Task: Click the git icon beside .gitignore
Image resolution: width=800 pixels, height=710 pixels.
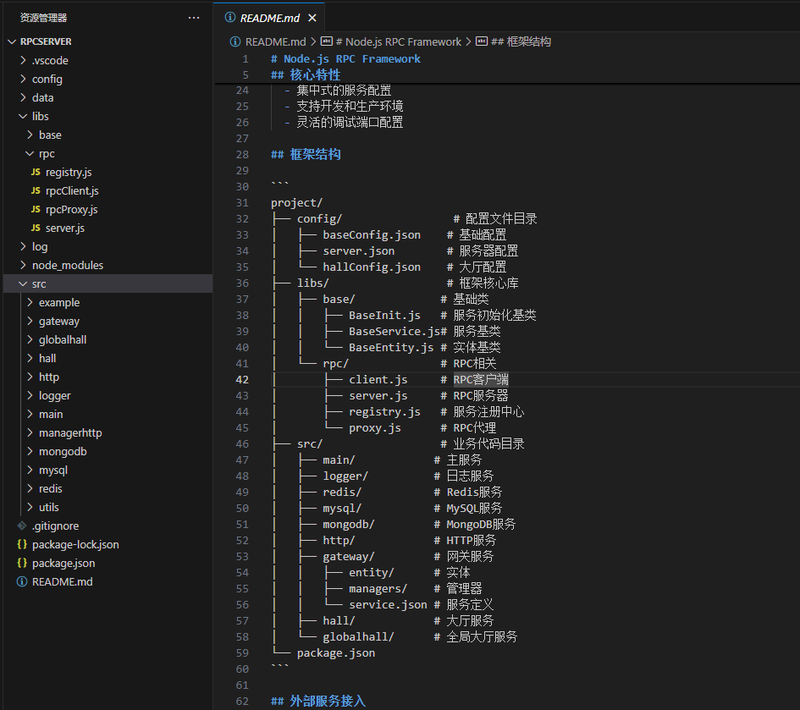Action: point(22,525)
